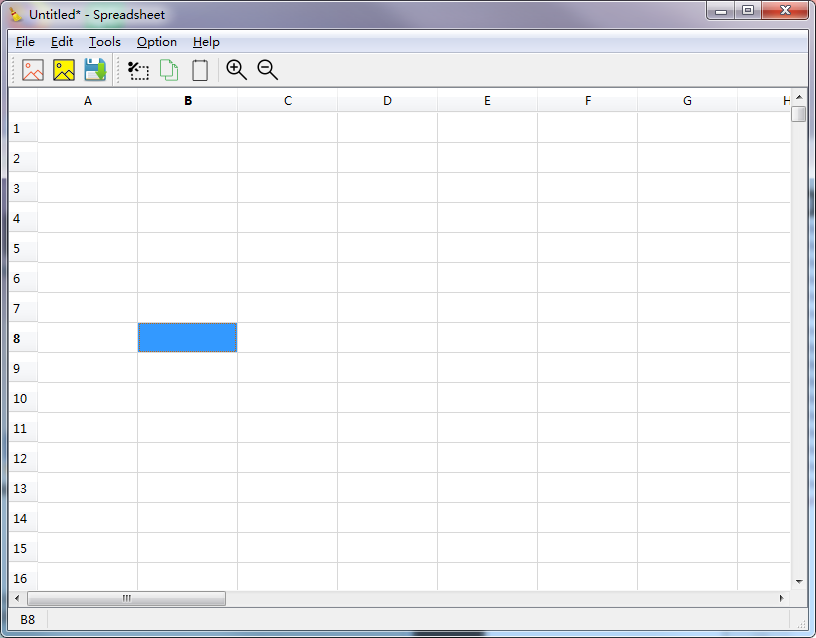This screenshot has height=638, width=816.
Task: Select row 1 header
Action: click(23, 128)
